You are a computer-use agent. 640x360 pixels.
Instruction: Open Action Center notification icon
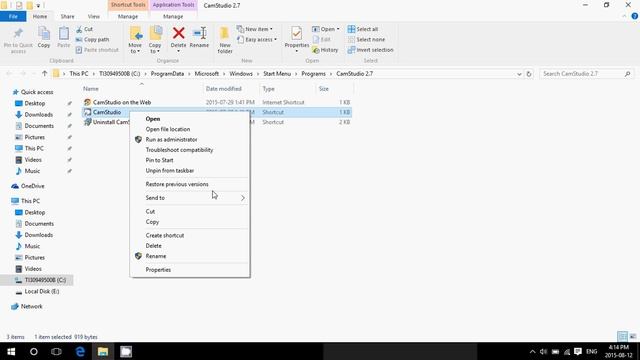tap(578, 351)
